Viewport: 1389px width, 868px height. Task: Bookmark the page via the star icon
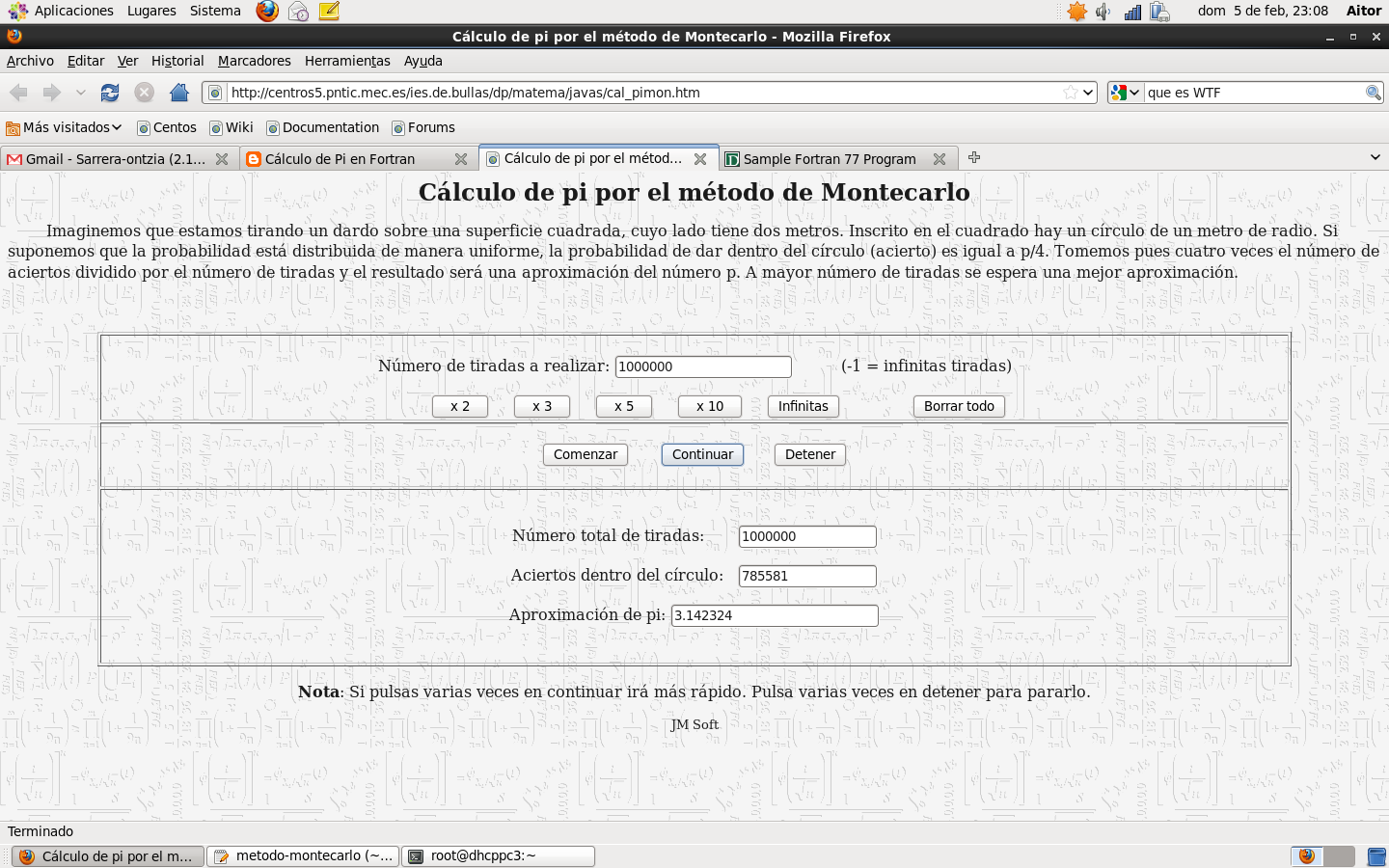[1071, 93]
